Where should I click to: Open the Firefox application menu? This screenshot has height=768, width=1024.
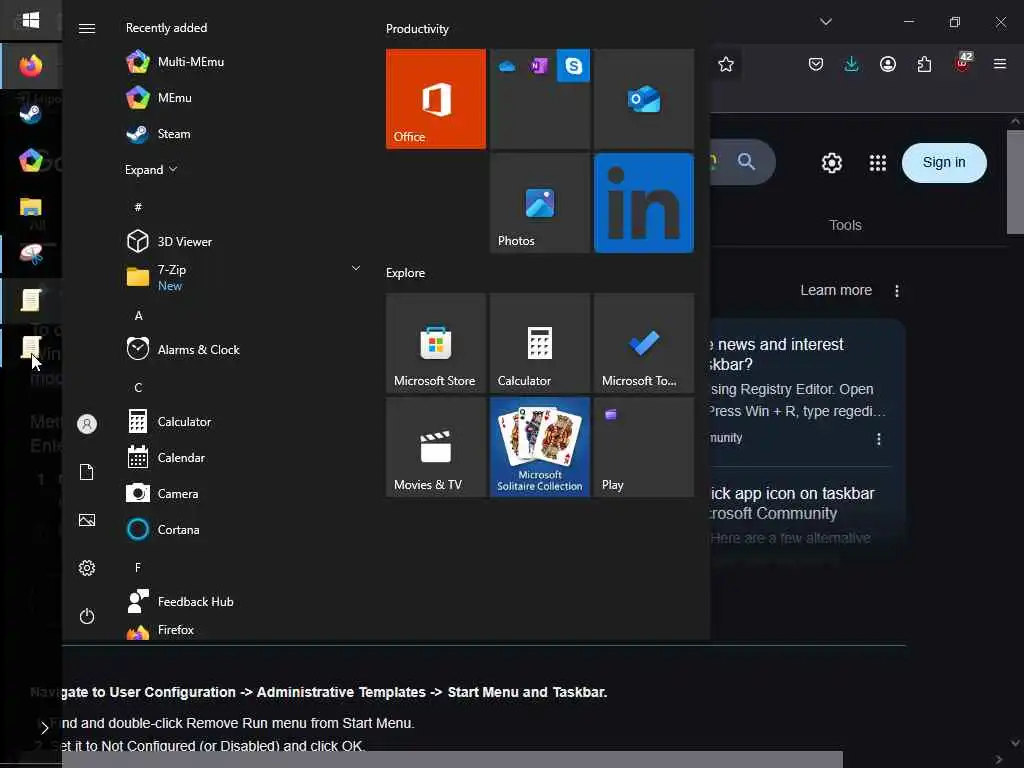pyautogui.click(x=999, y=64)
